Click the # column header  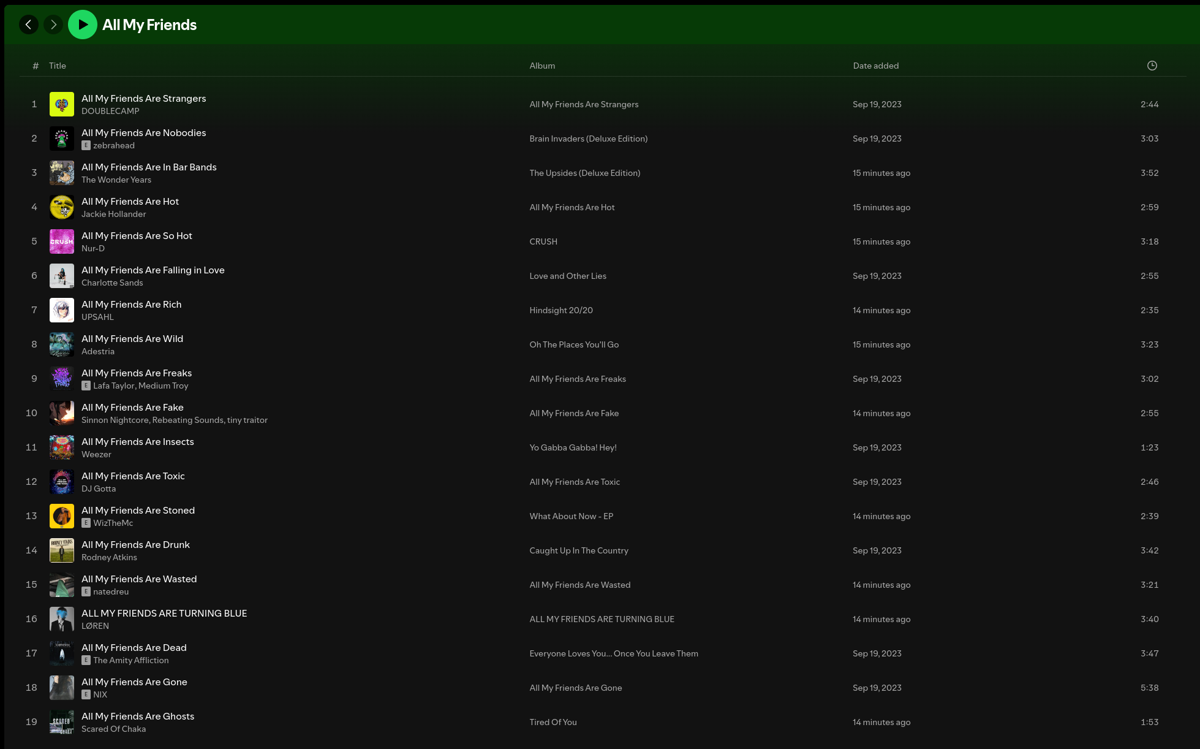click(35, 66)
